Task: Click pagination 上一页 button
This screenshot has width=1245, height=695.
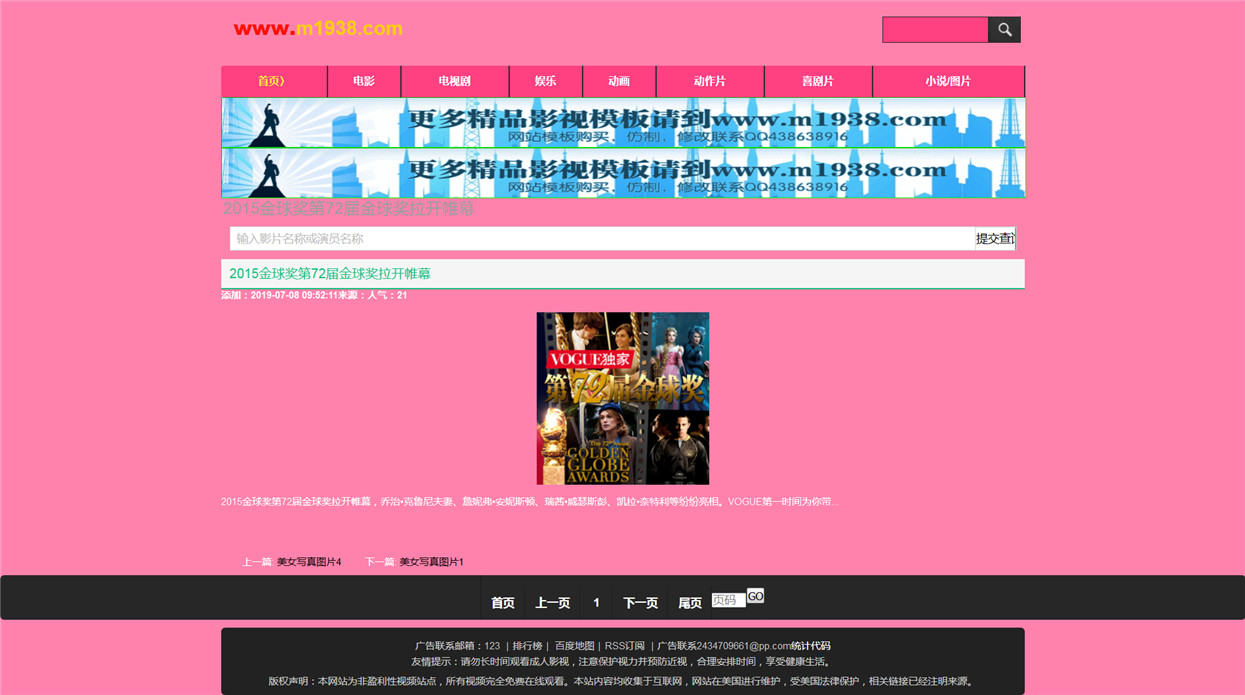Action: click(552, 603)
